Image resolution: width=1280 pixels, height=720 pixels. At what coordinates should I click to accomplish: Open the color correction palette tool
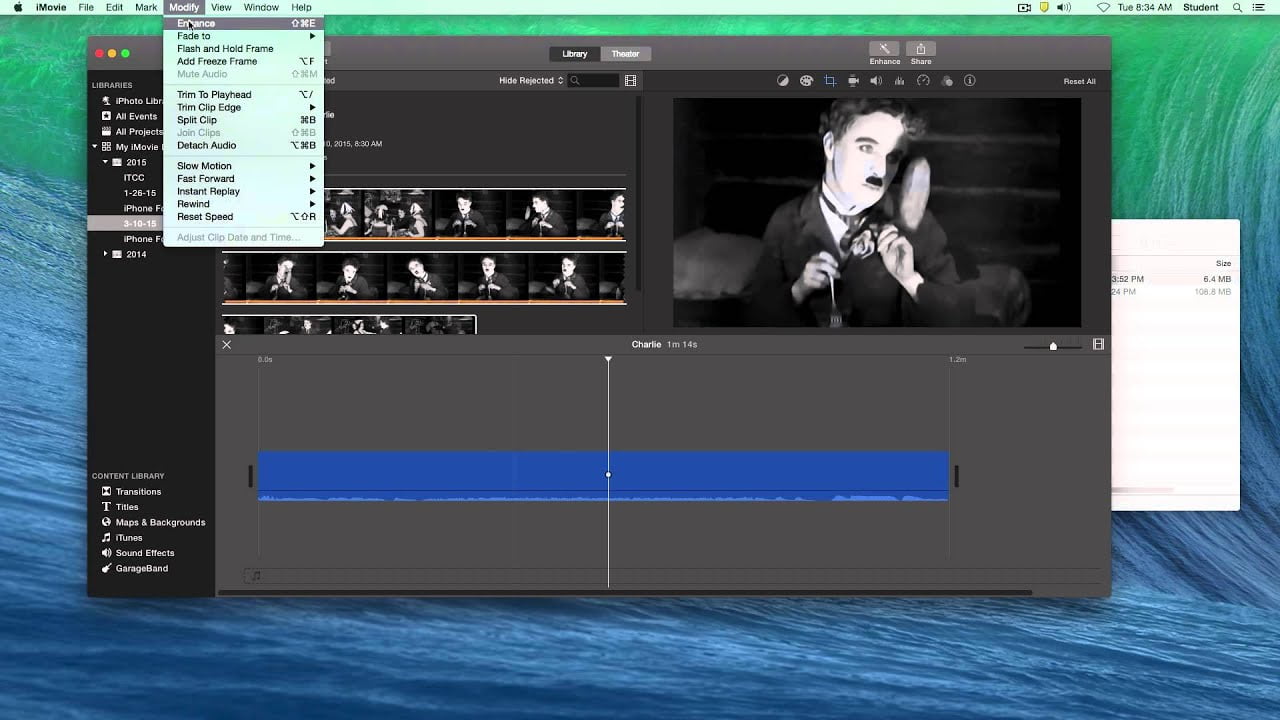(806, 81)
